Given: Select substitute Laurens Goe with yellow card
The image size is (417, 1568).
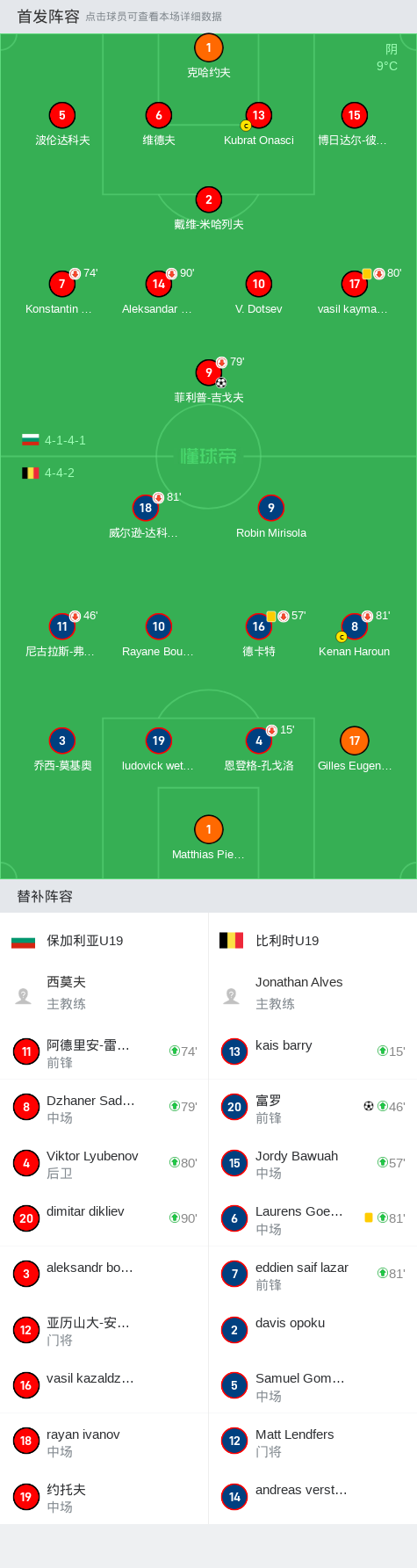Looking at the screenshot, I should 313,1218.
